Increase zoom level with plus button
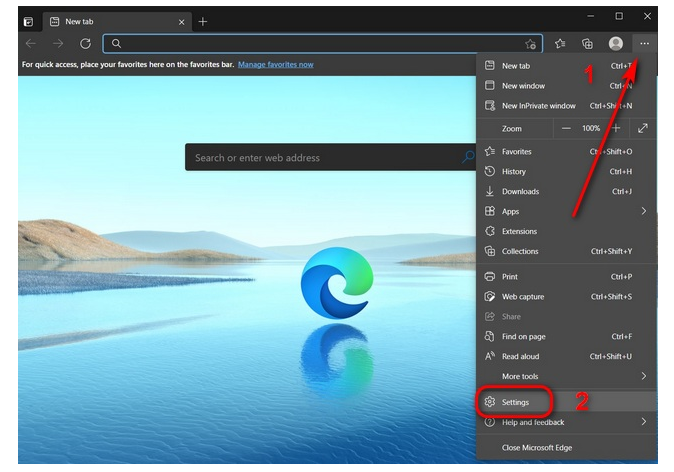Screen dimensions: 674x472 616,128
